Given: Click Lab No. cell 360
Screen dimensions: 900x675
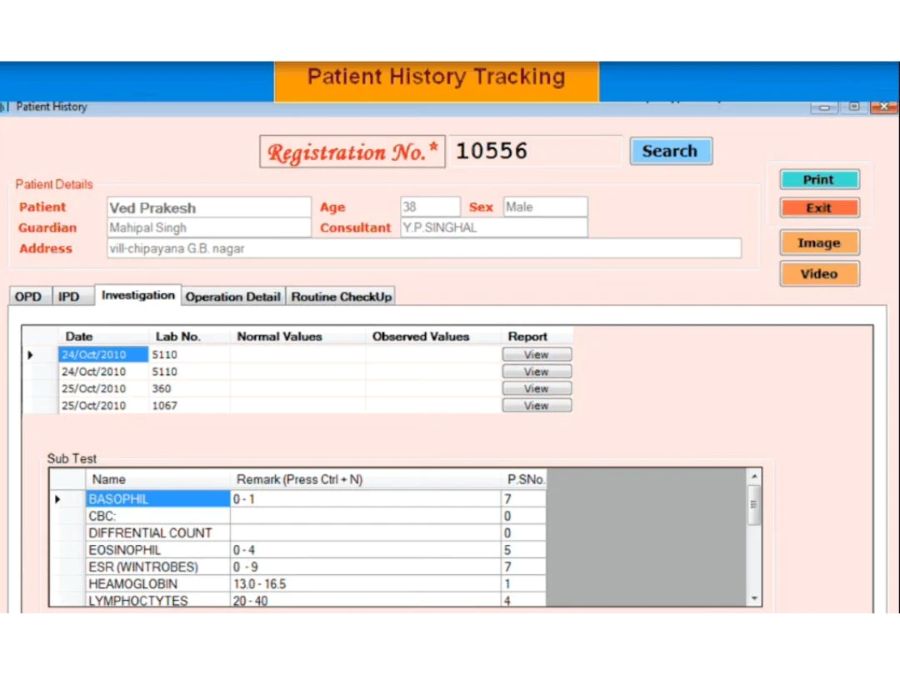Looking at the screenshot, I should tap(189, 389).
